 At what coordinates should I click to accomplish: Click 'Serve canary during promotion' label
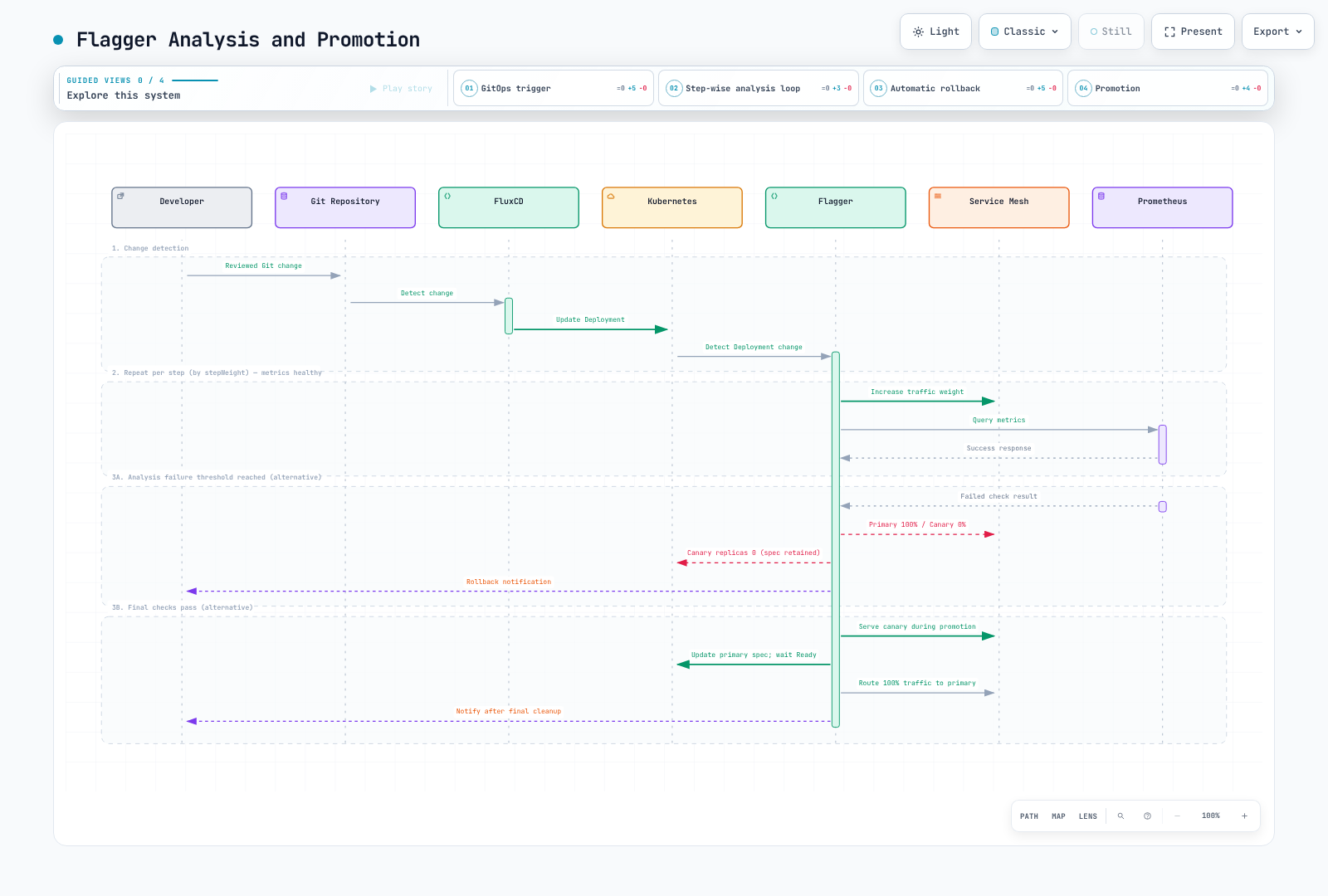(x=917, y=627)
